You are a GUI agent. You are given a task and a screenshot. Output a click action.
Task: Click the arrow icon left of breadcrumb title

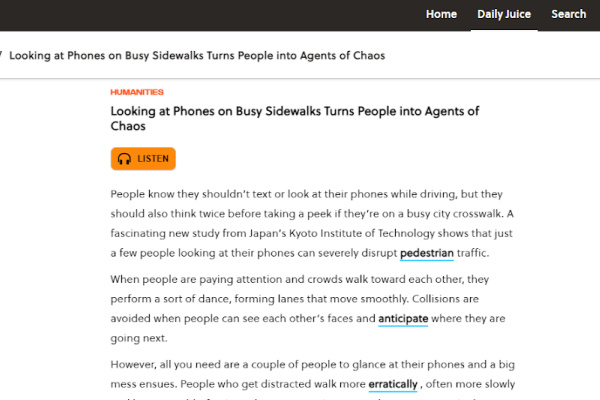pyautogui.click(x=2, y=56)
